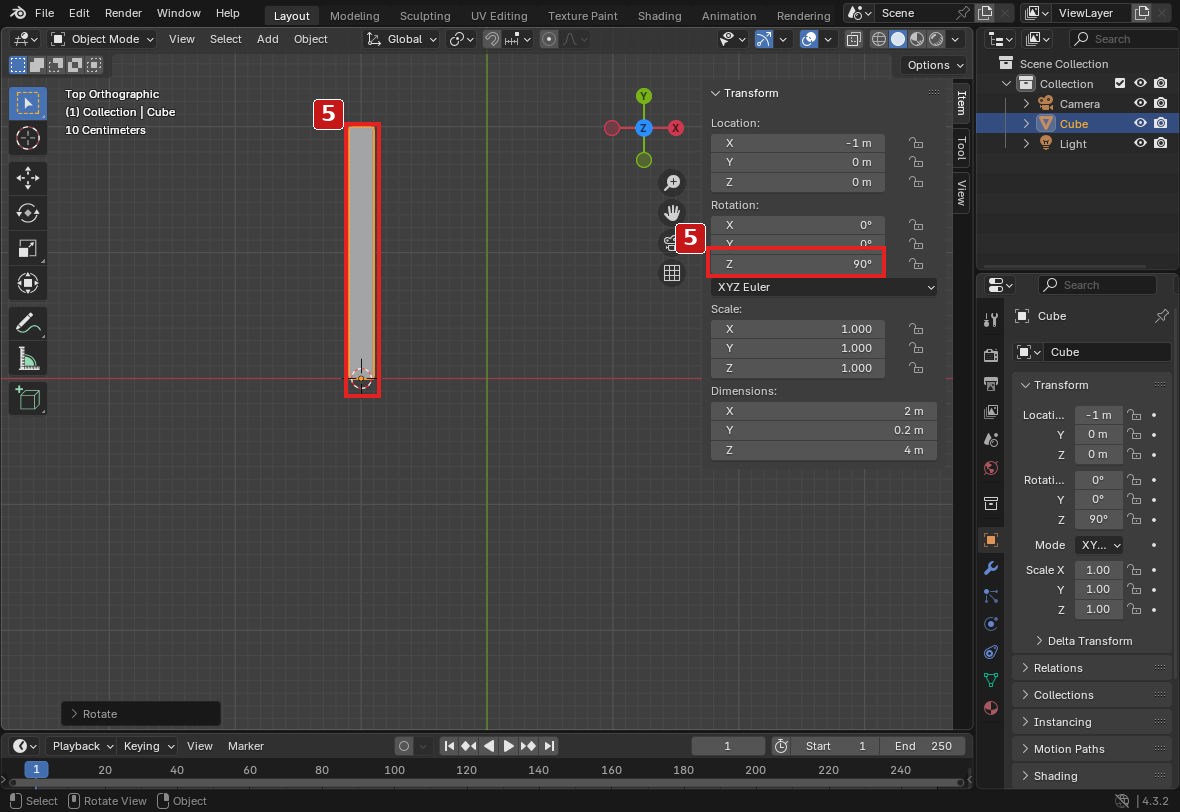Open the Render menu
Screen dimensions: 1180x812
123,13
